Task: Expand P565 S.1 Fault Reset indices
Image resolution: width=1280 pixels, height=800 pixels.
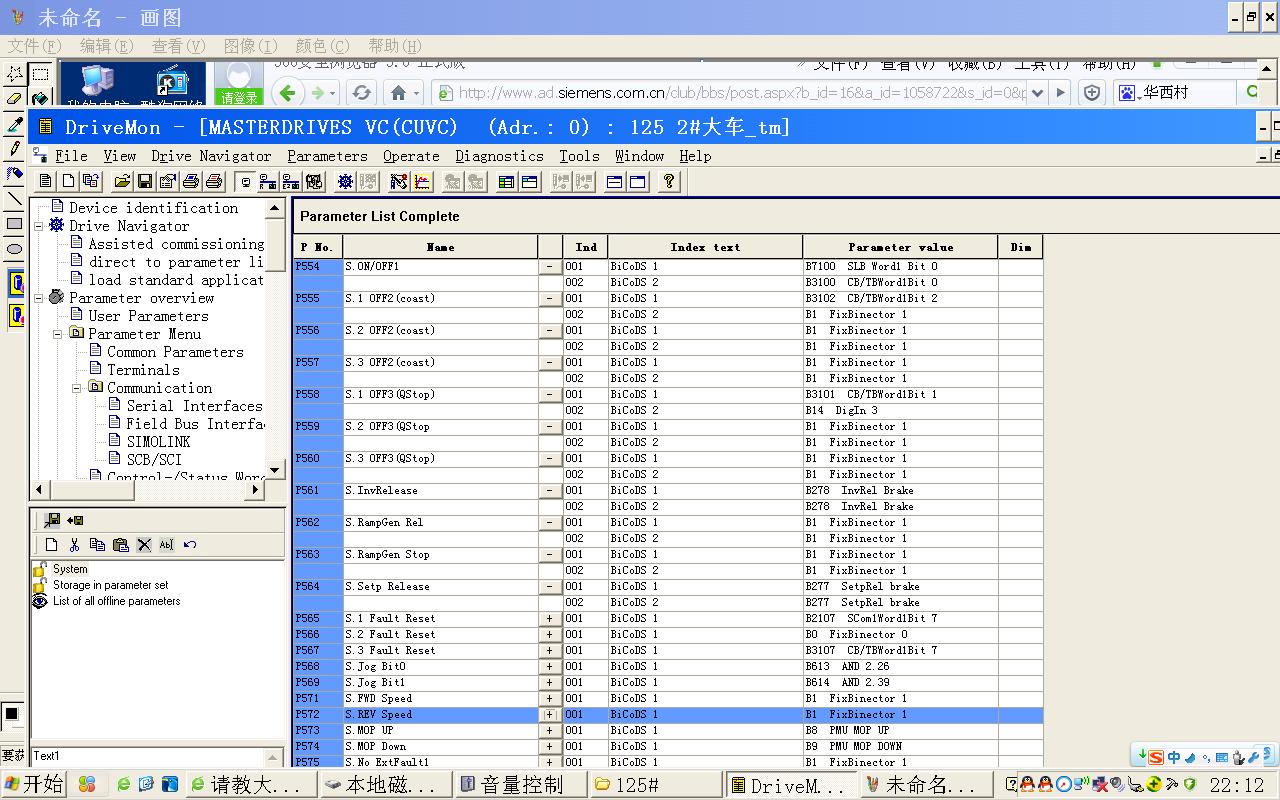Action: 550,619
